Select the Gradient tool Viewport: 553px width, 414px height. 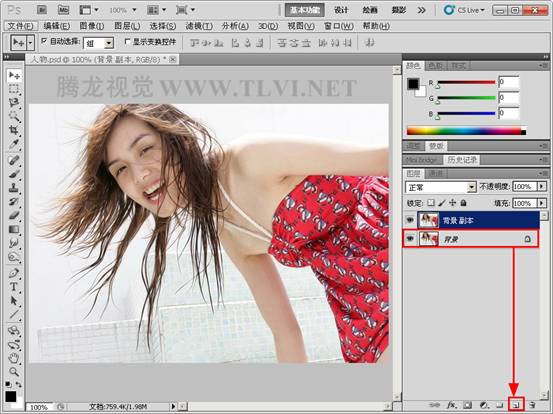click(x=14, y=229)
